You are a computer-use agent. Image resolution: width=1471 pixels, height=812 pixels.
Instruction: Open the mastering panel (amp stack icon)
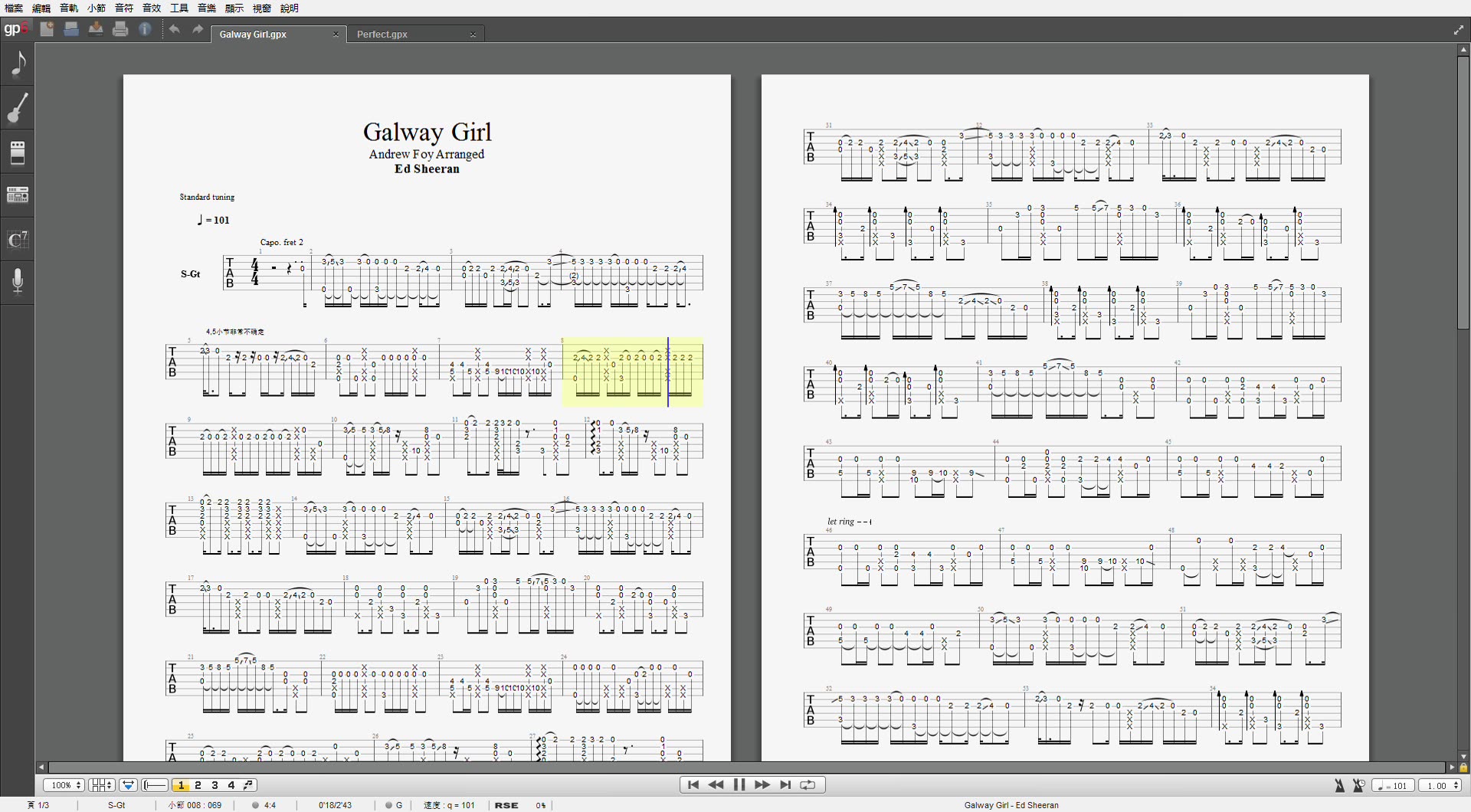[18, 152]
